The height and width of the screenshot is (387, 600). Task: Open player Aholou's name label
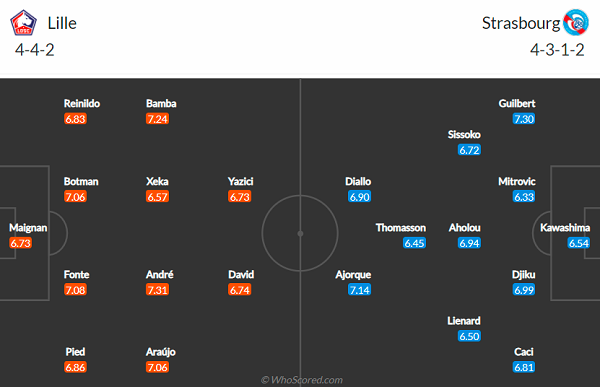465,228
